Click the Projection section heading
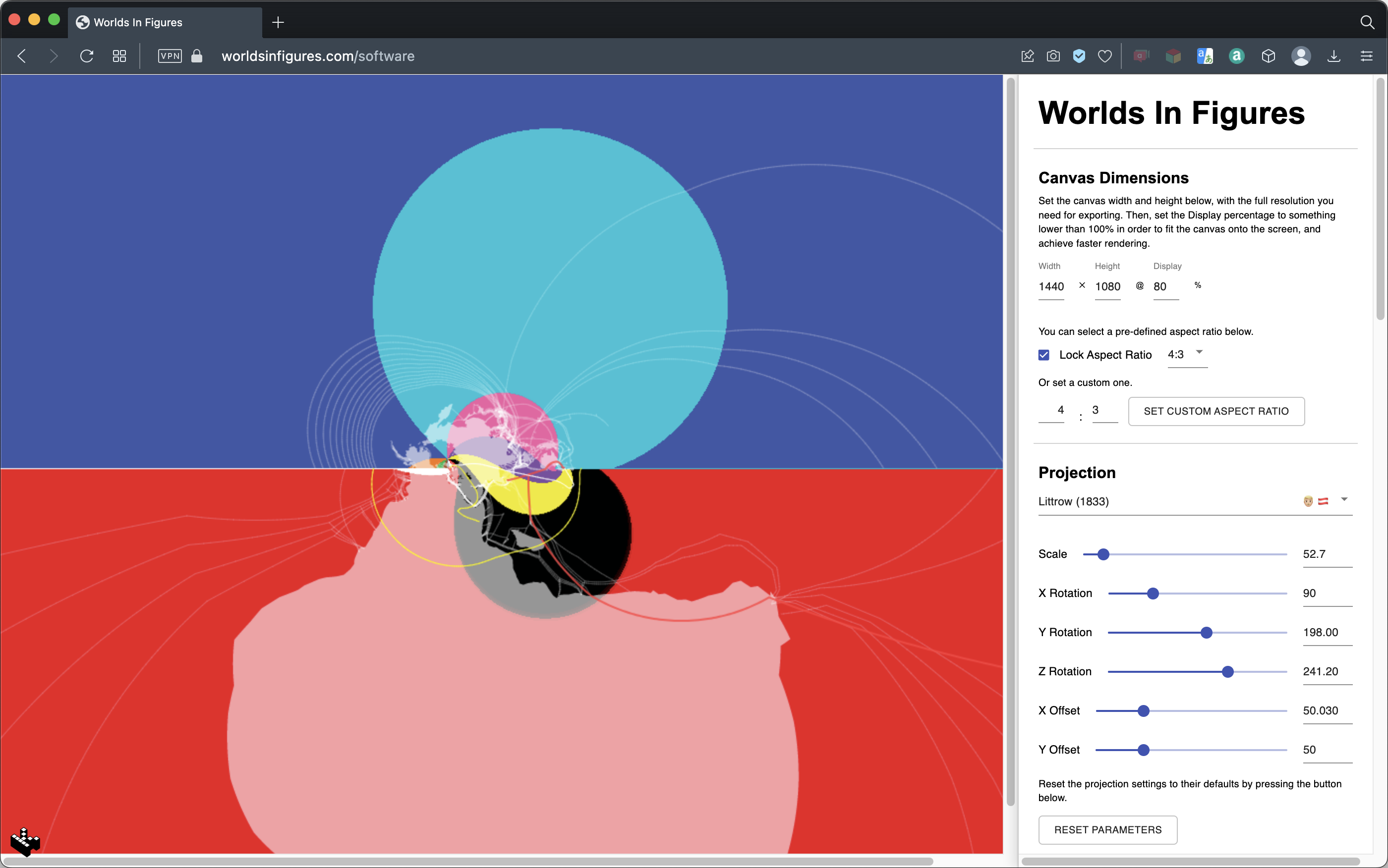1388x868 pixels. (1077, 473)
